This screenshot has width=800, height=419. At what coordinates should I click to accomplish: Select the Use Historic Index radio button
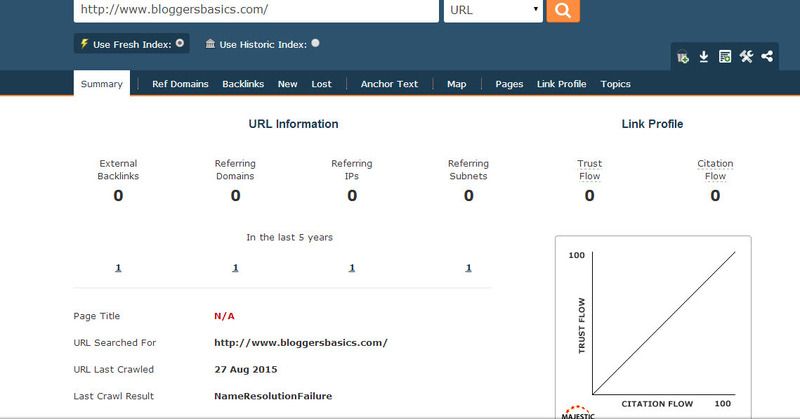coord(315,43)
